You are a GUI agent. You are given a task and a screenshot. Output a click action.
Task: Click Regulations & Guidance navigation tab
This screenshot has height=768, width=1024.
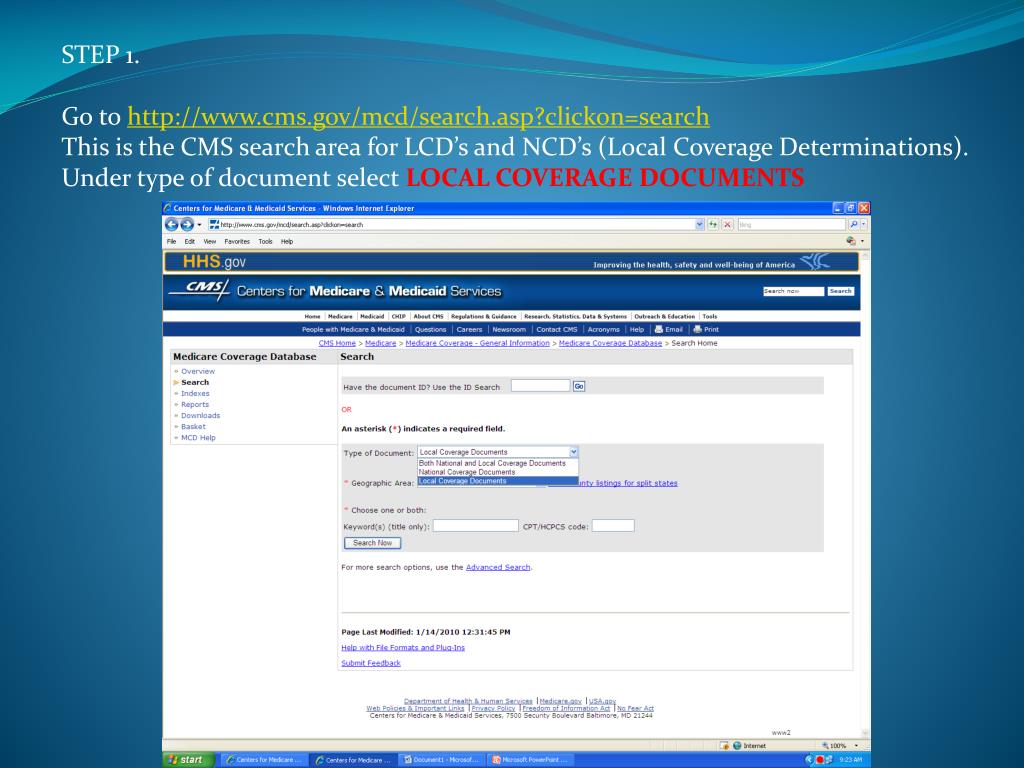click(x=484, y=317)
